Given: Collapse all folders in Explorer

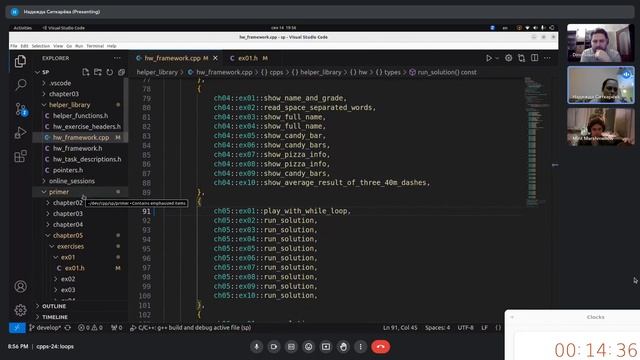Looking at the screenshot, I should tap(121, 72).
